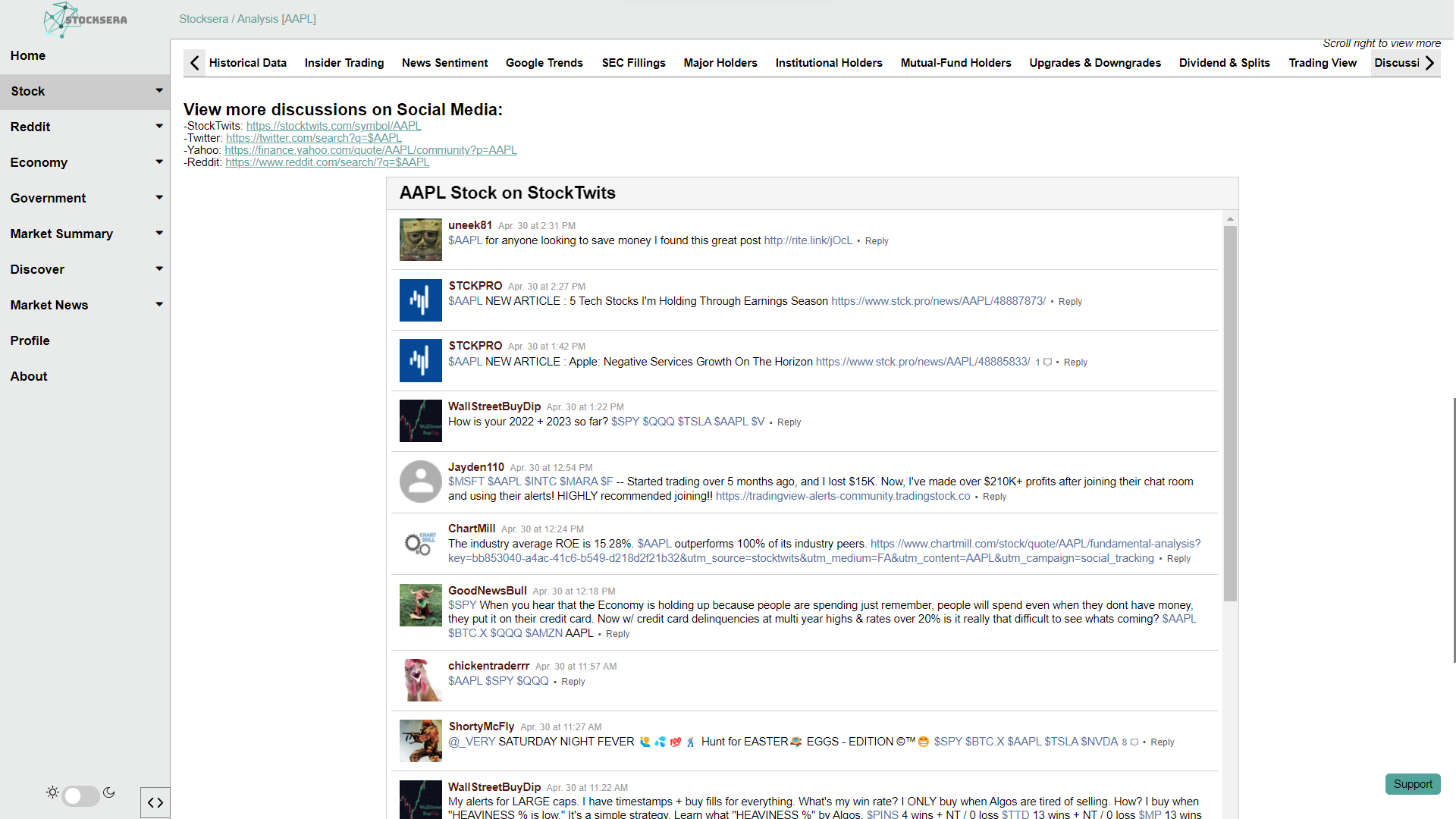Click the sidebar collapse code-bracket icon
Viewport: 1456px width, 819px height.
[155, 802]
